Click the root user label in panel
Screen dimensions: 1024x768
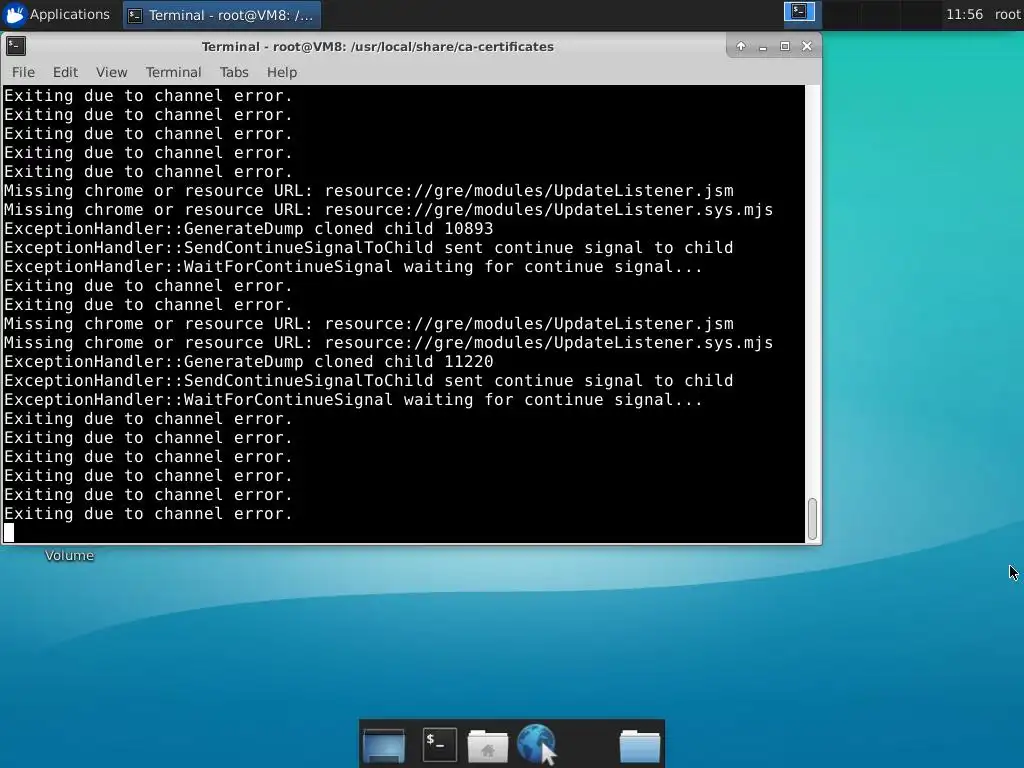point(1008,14)
